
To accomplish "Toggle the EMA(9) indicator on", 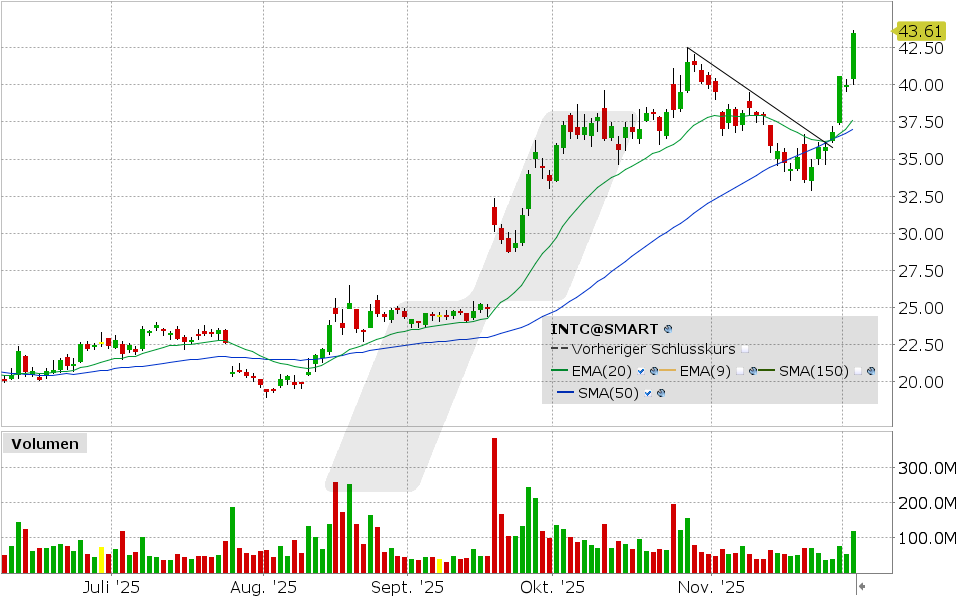I will point(740,370).
